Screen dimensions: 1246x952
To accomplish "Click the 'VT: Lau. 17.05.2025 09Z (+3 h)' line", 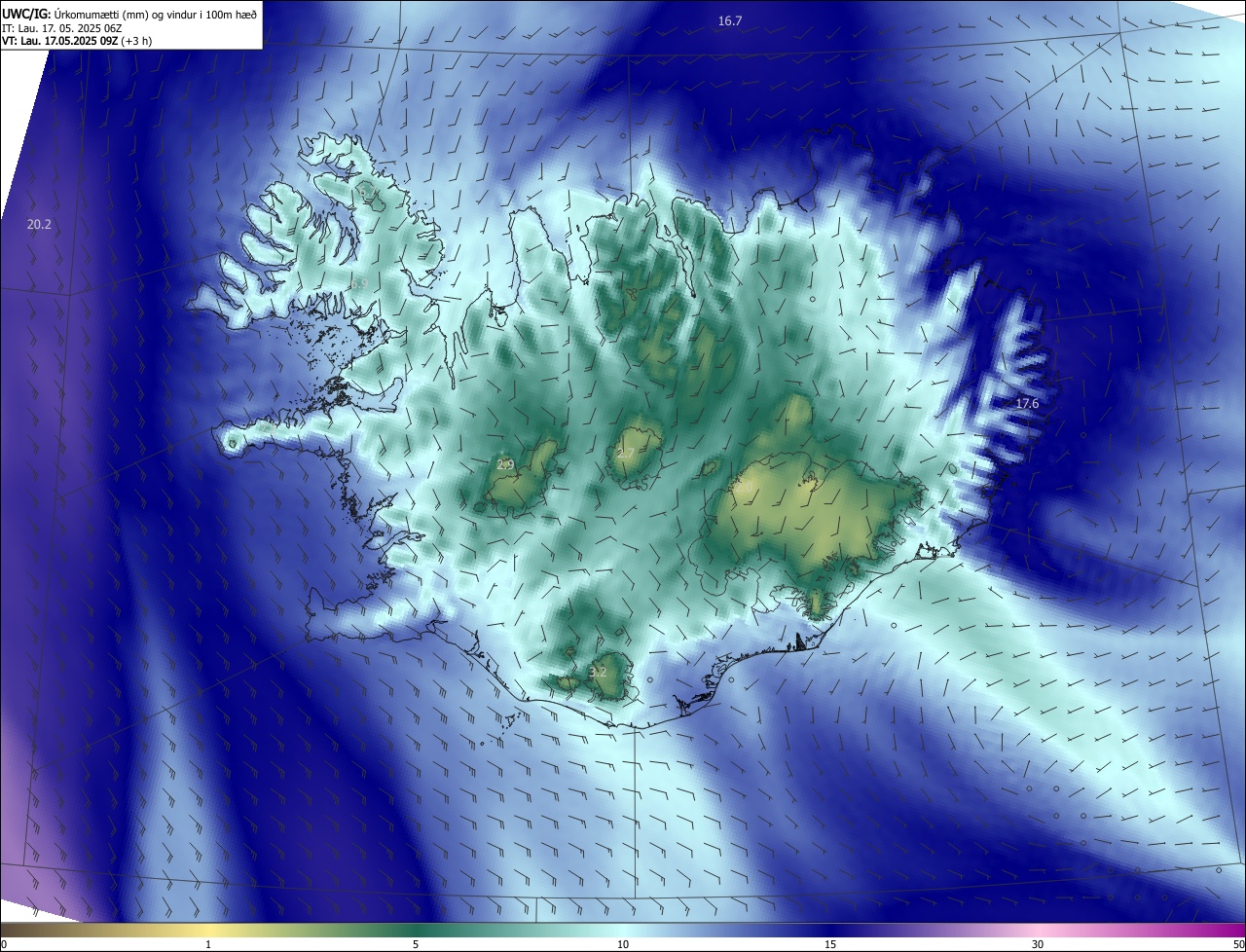I will 77,41.
